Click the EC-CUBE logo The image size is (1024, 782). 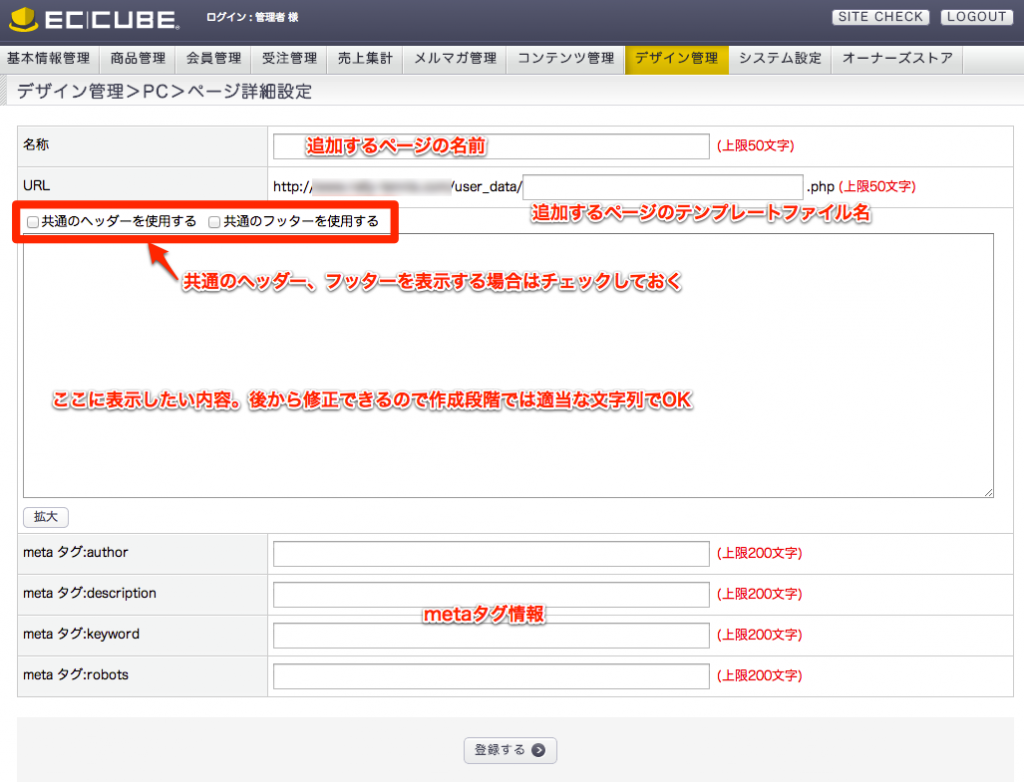coord(95,19)
